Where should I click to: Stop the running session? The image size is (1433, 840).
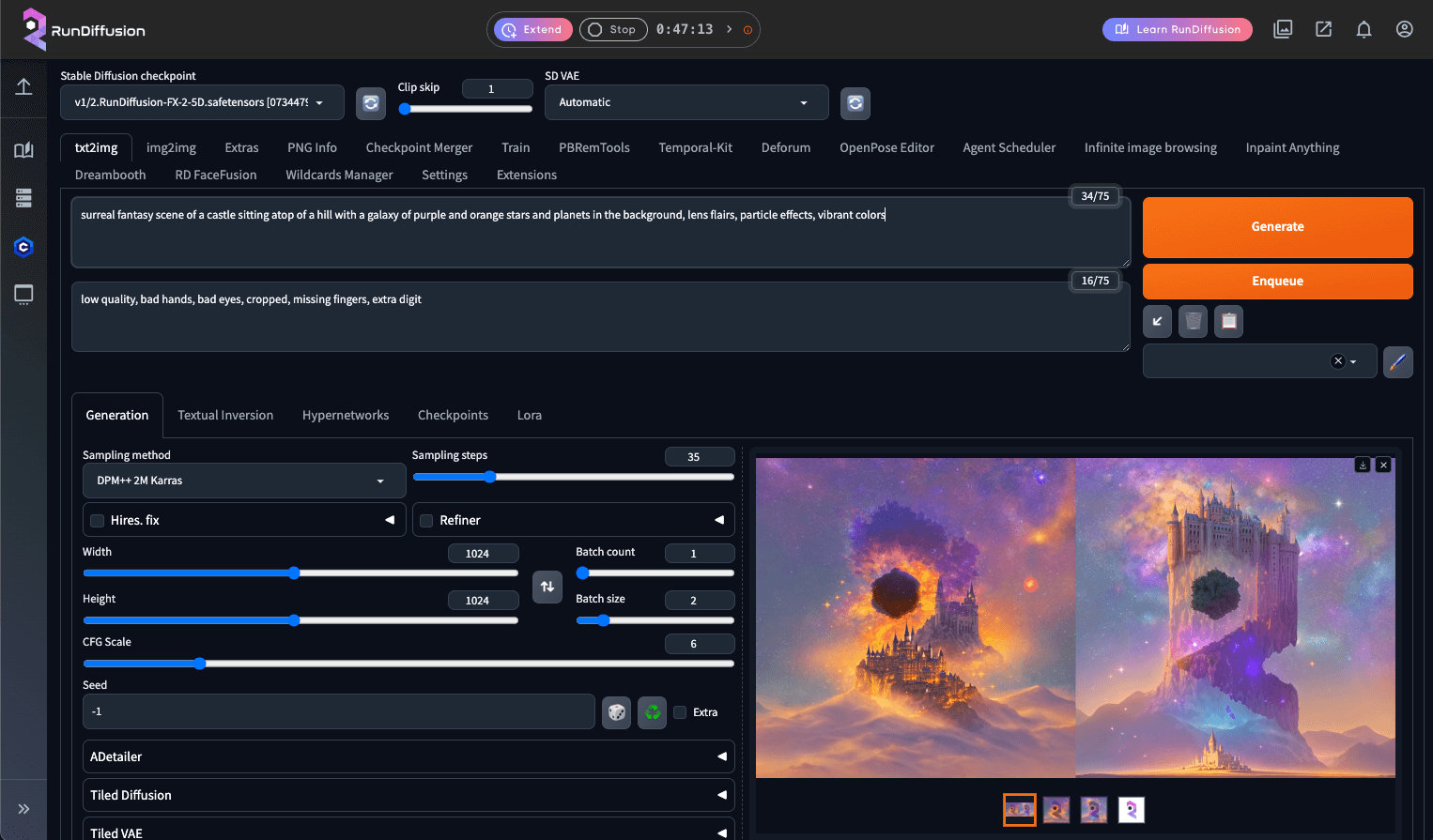pyautogui.click(x=613, y=30)
